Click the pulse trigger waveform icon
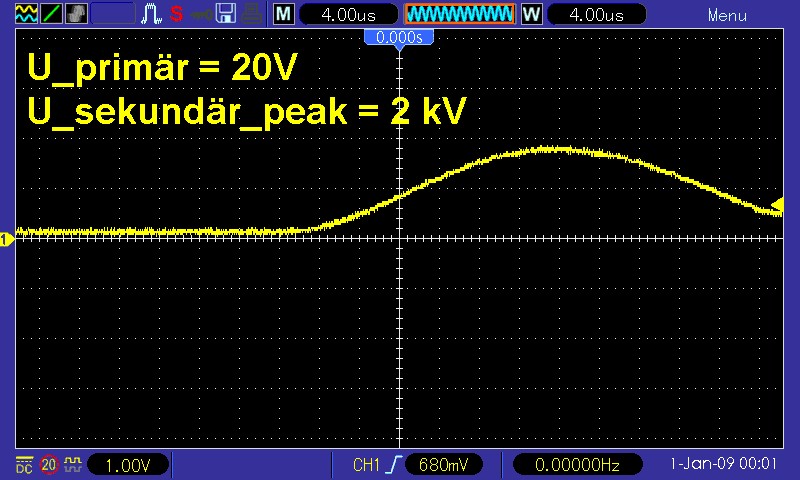The height and width of the screenshot is (480, 800). pyautogui.click(x=152, y=15)
